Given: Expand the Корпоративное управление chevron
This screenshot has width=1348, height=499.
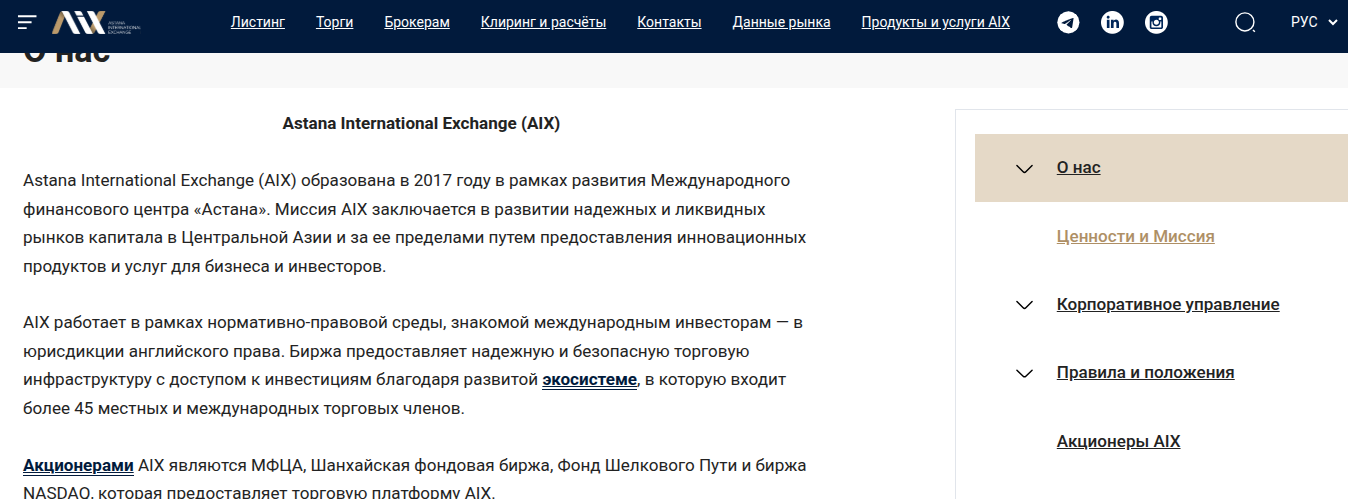Looking at the screenshot, I should click(1023, 305).
